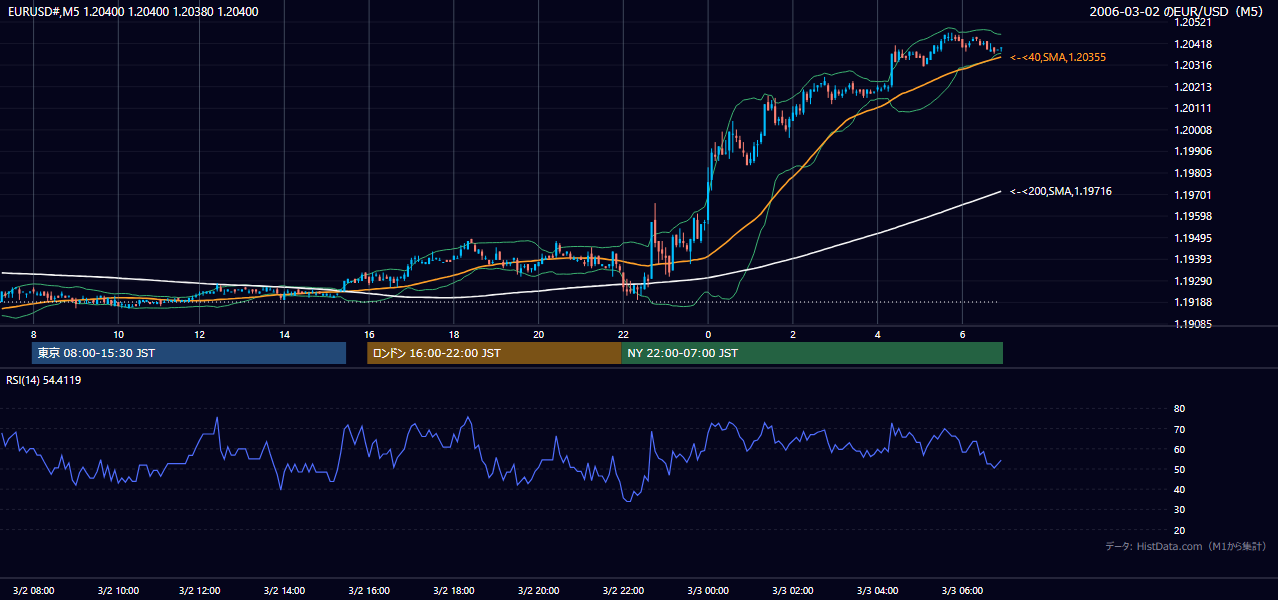
Task: Click hour label 12 under the price chart
Action: [200, 334]
